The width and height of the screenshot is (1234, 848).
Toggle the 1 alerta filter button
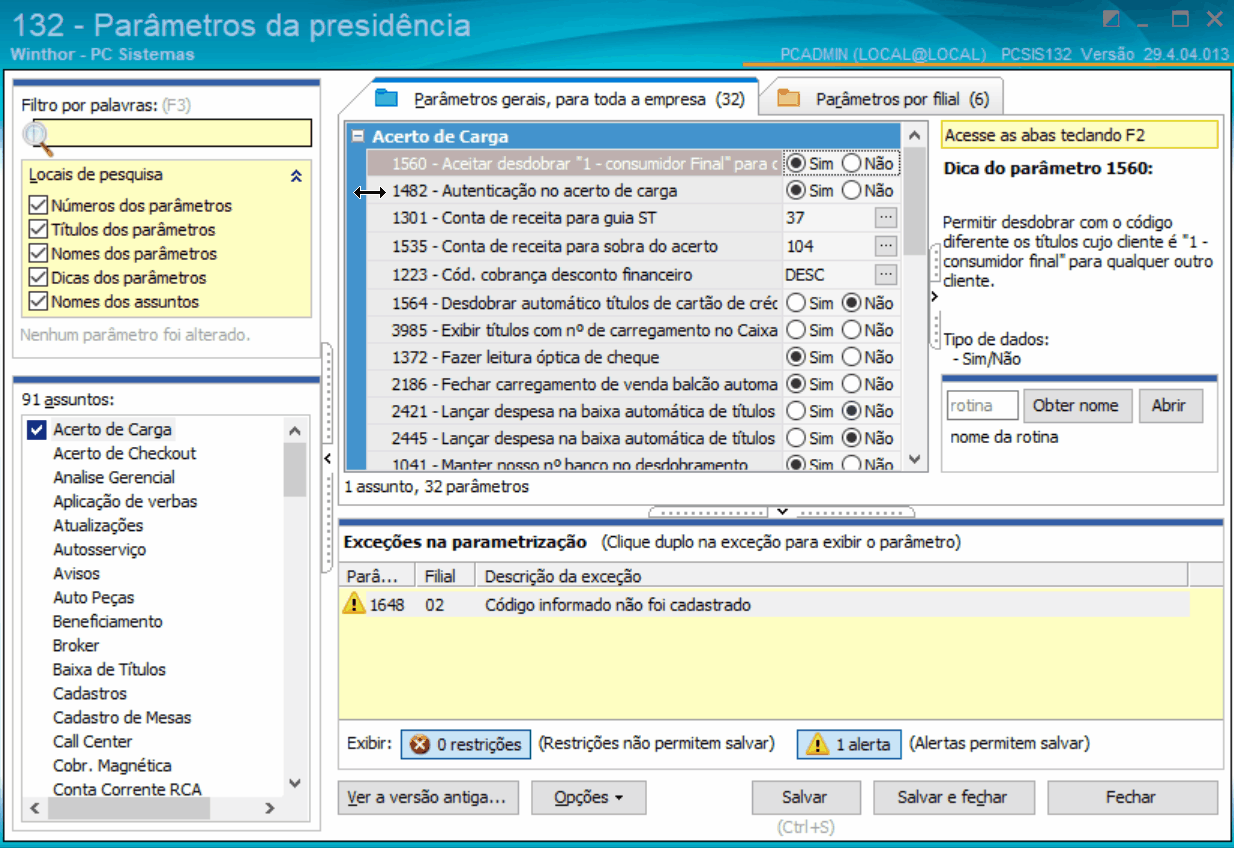(849, 744)
